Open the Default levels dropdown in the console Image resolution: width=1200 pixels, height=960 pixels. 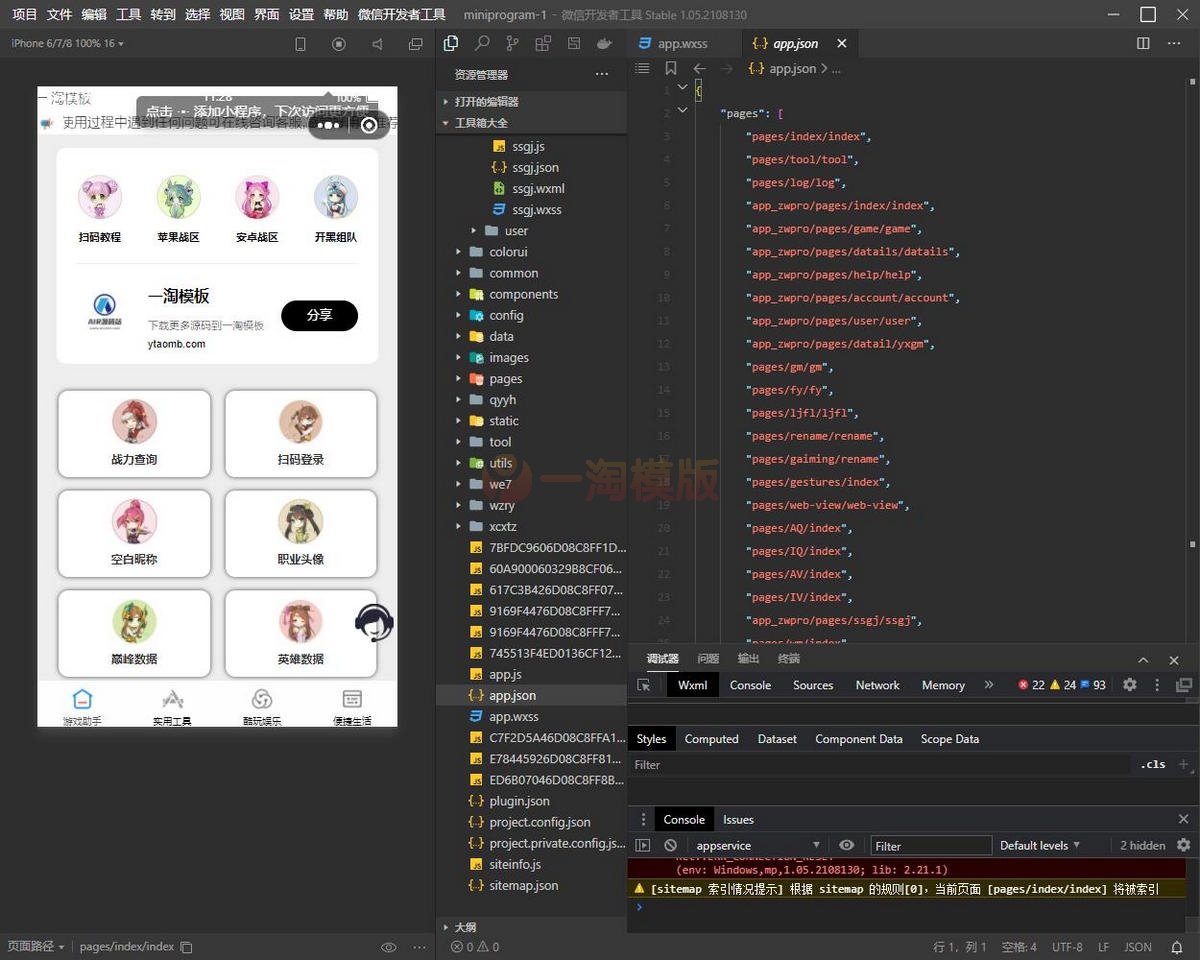(1040, 845)
